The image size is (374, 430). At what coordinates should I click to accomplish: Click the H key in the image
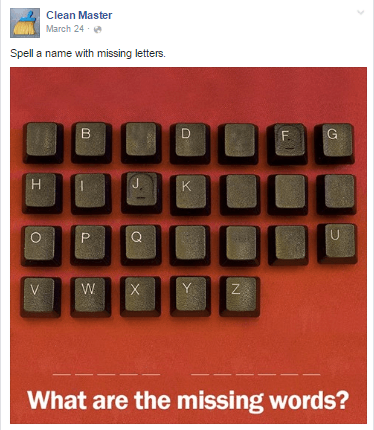click(42, 193)
